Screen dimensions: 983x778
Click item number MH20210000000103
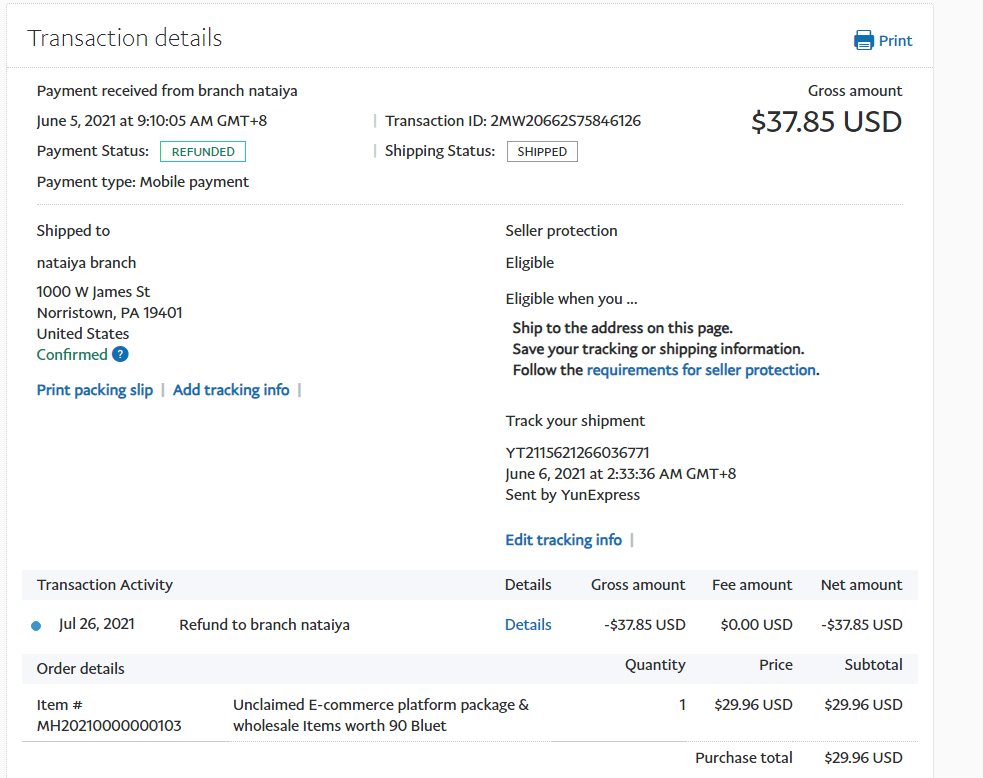point(109,726)
